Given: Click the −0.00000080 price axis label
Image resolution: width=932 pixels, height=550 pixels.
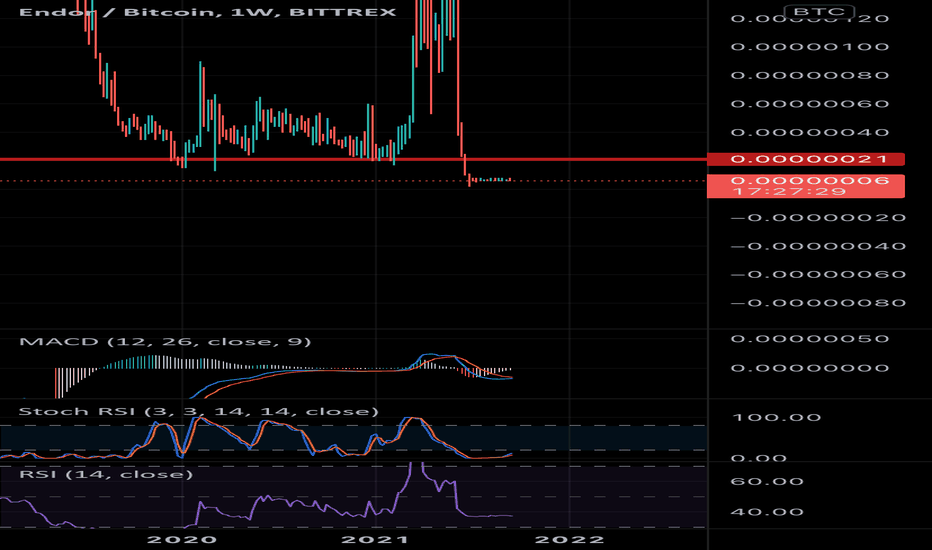Looking at the screenshot, I should click(x=818, y=303).
